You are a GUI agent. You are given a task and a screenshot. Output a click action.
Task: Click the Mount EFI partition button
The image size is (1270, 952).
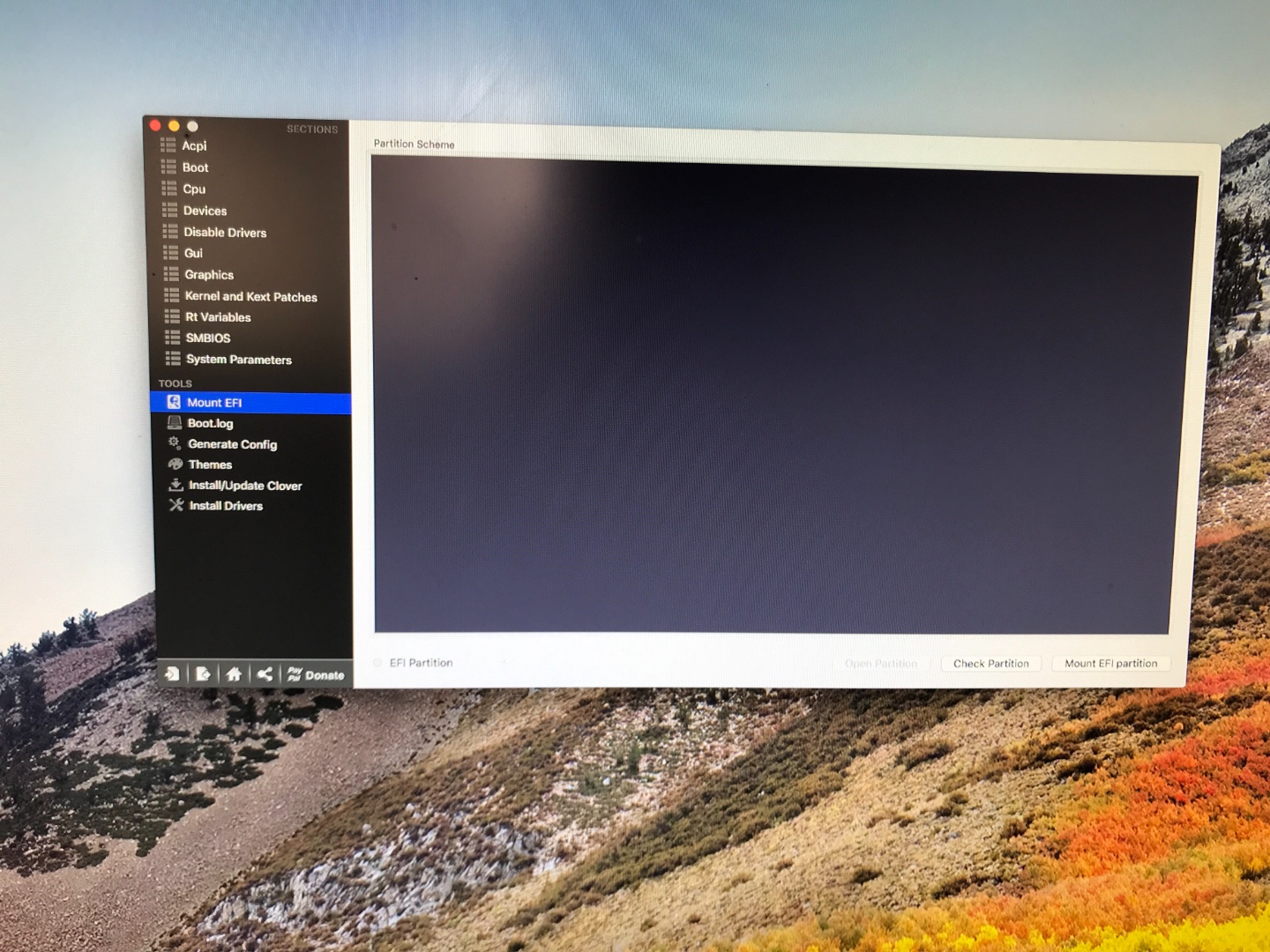click(x=1110, y=664)
